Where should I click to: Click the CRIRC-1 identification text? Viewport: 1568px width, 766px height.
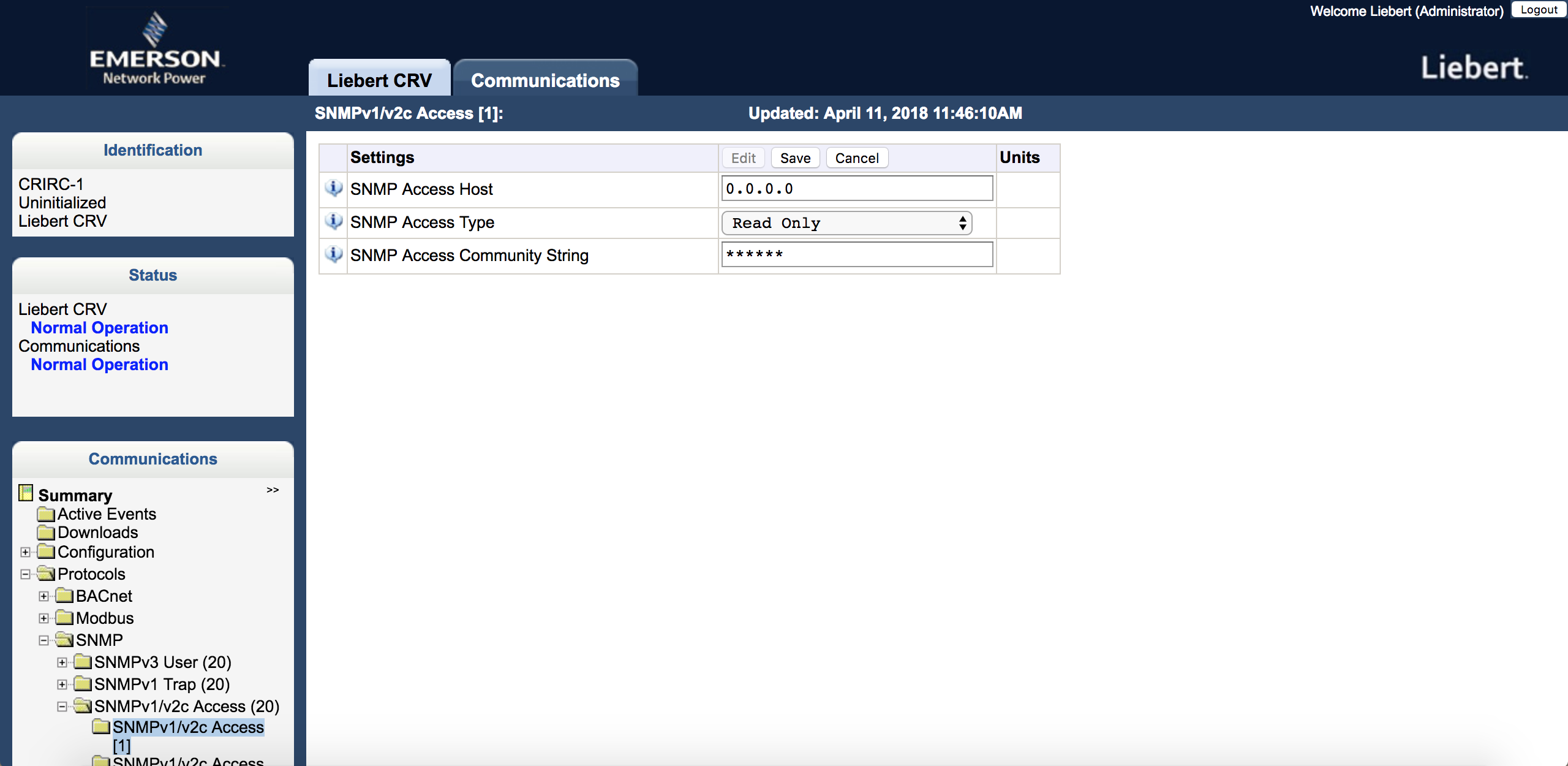pyautogui.click(x=51, y=184)
